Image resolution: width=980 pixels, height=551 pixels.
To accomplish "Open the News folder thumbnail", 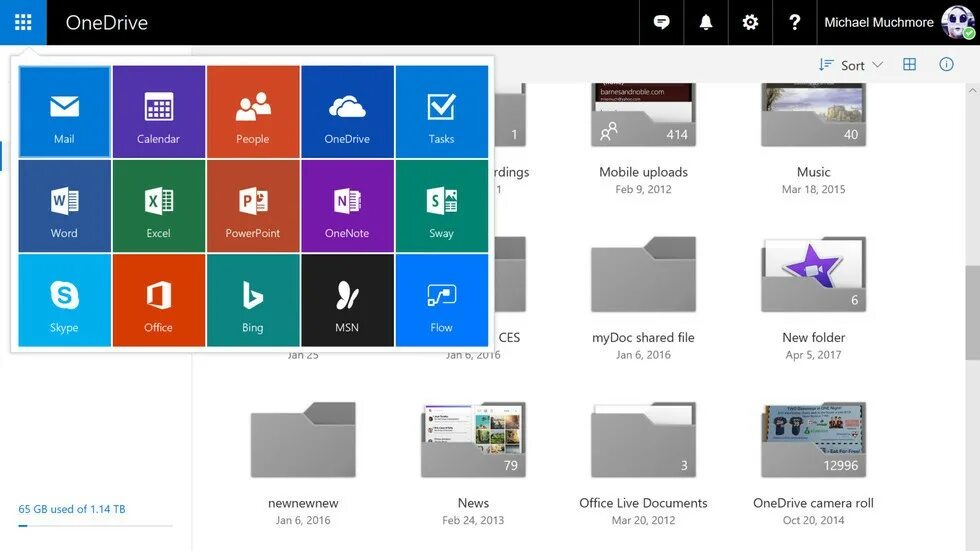I will [473, 440].
